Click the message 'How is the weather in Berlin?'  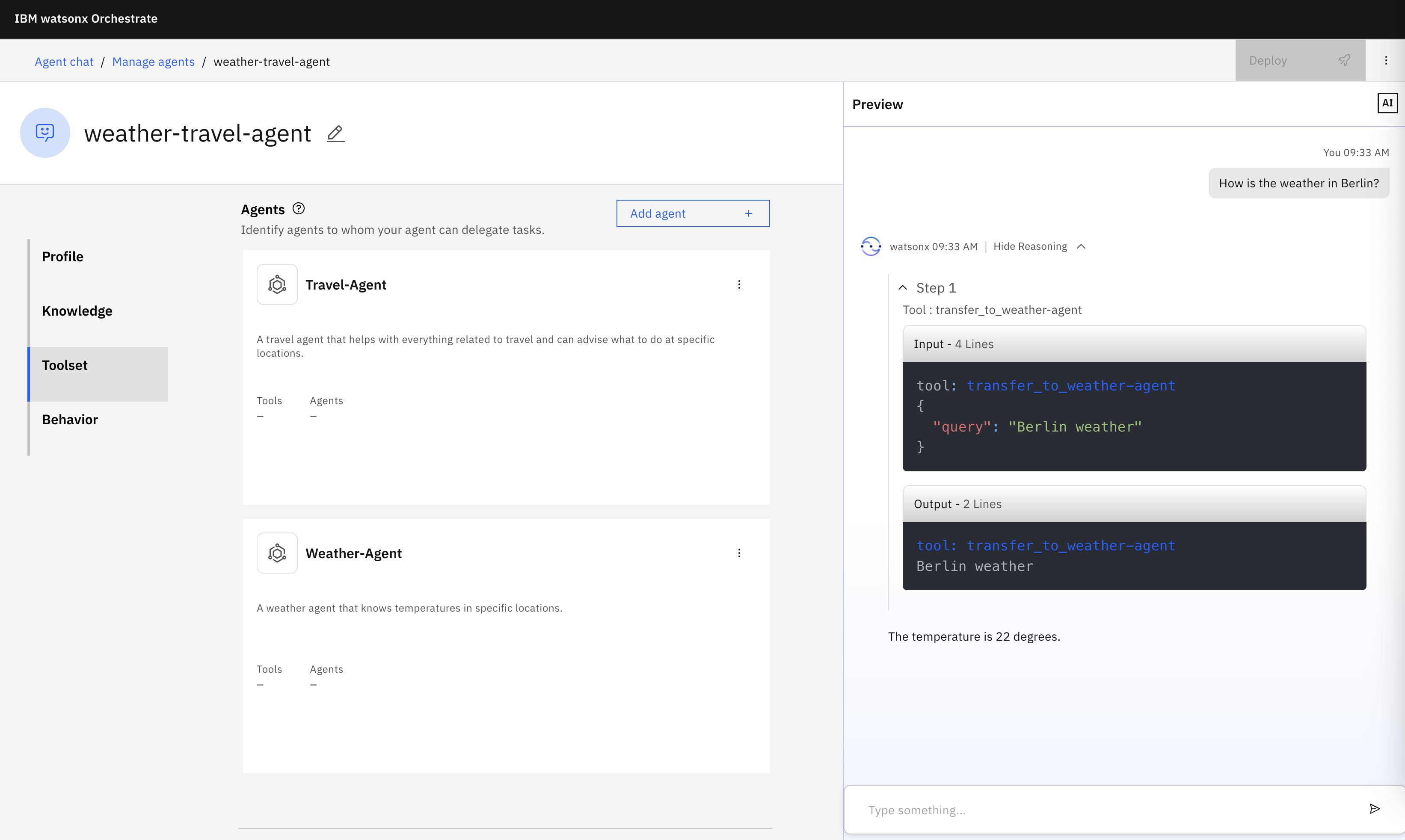coord(1298,183)
